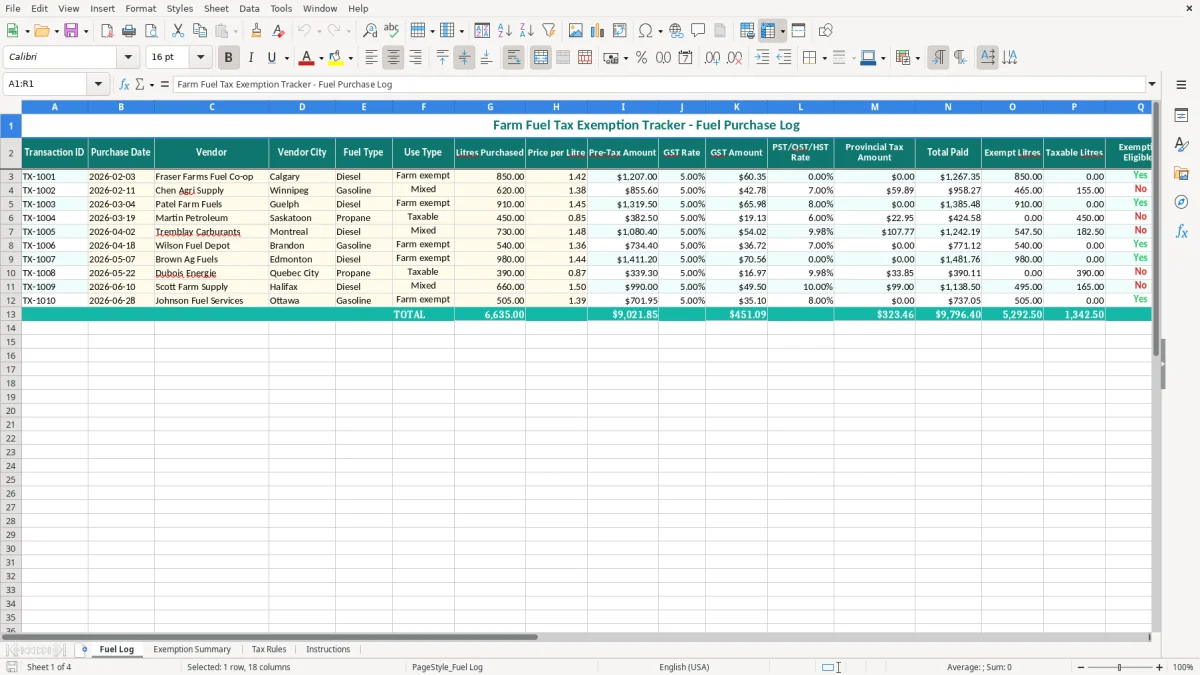Click the Insert Image icon
Viewport: 1200px width, 675px height.
click(576, 31)
